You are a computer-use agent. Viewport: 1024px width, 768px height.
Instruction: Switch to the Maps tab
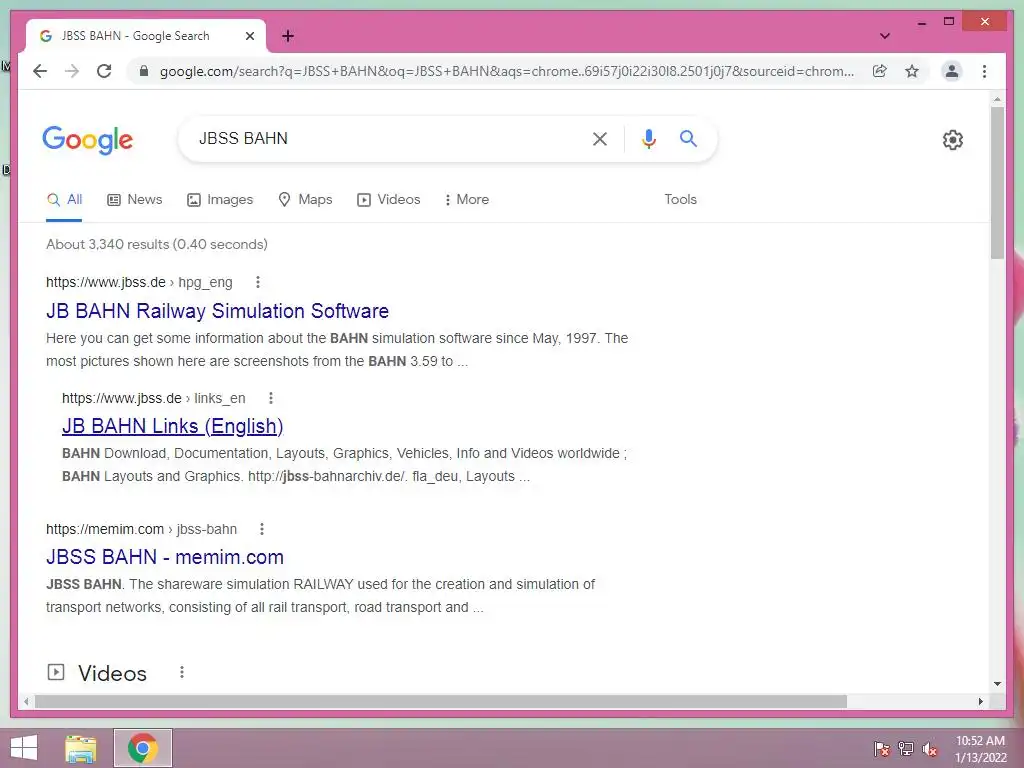(305, 200)
